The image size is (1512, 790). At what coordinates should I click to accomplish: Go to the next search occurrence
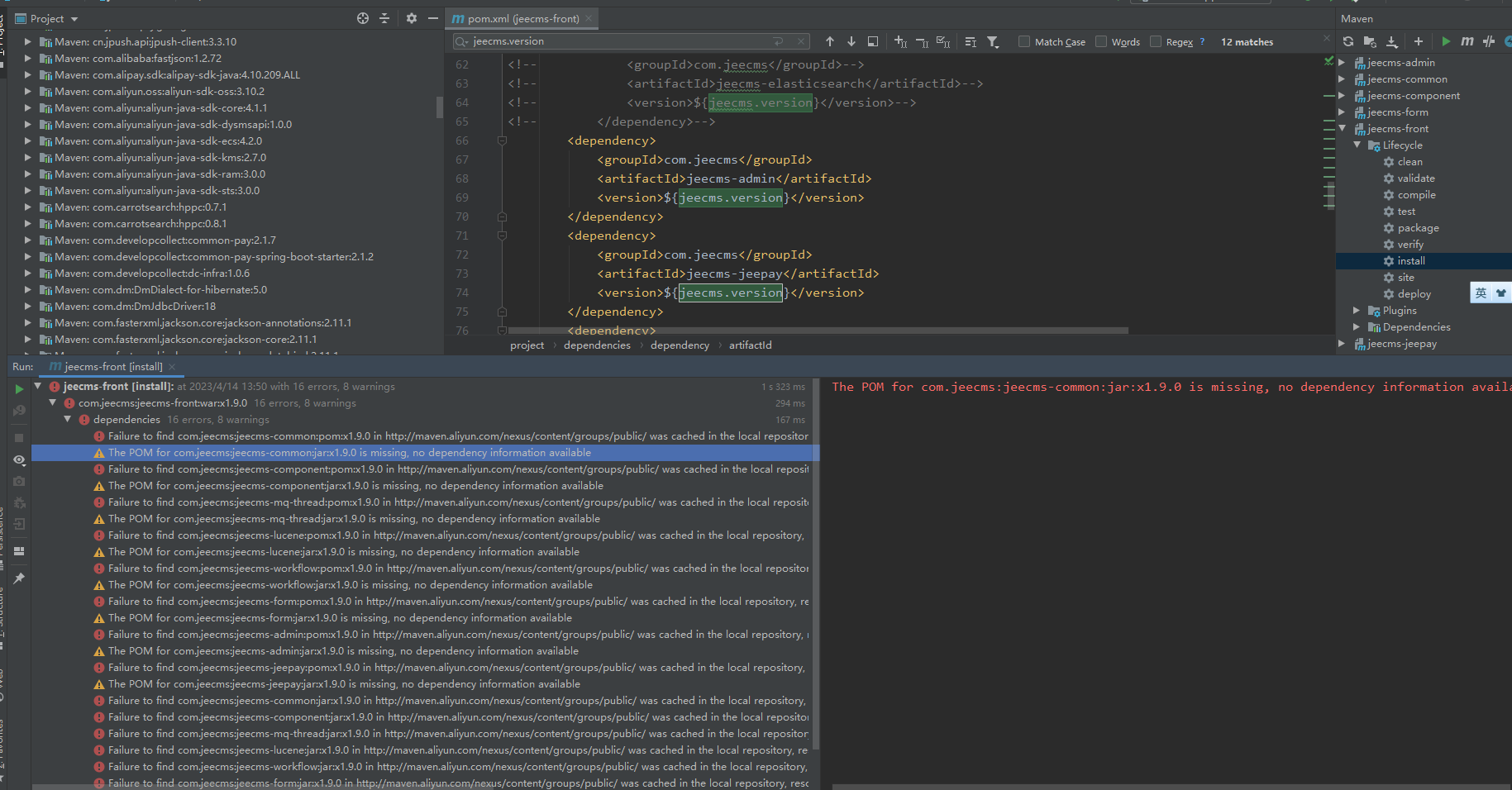click(851, 41)
